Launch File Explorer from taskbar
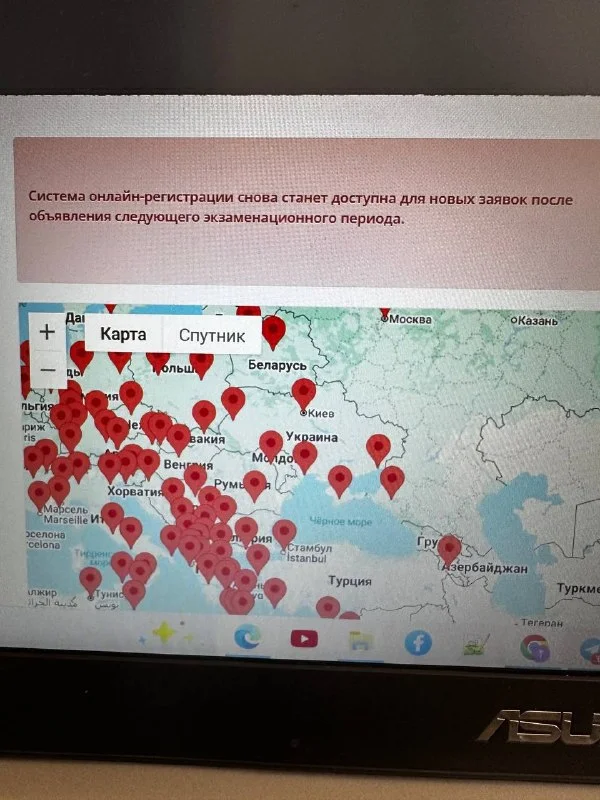Image resolution: width=600 pixels, height=800 pixels. point(361,640)
